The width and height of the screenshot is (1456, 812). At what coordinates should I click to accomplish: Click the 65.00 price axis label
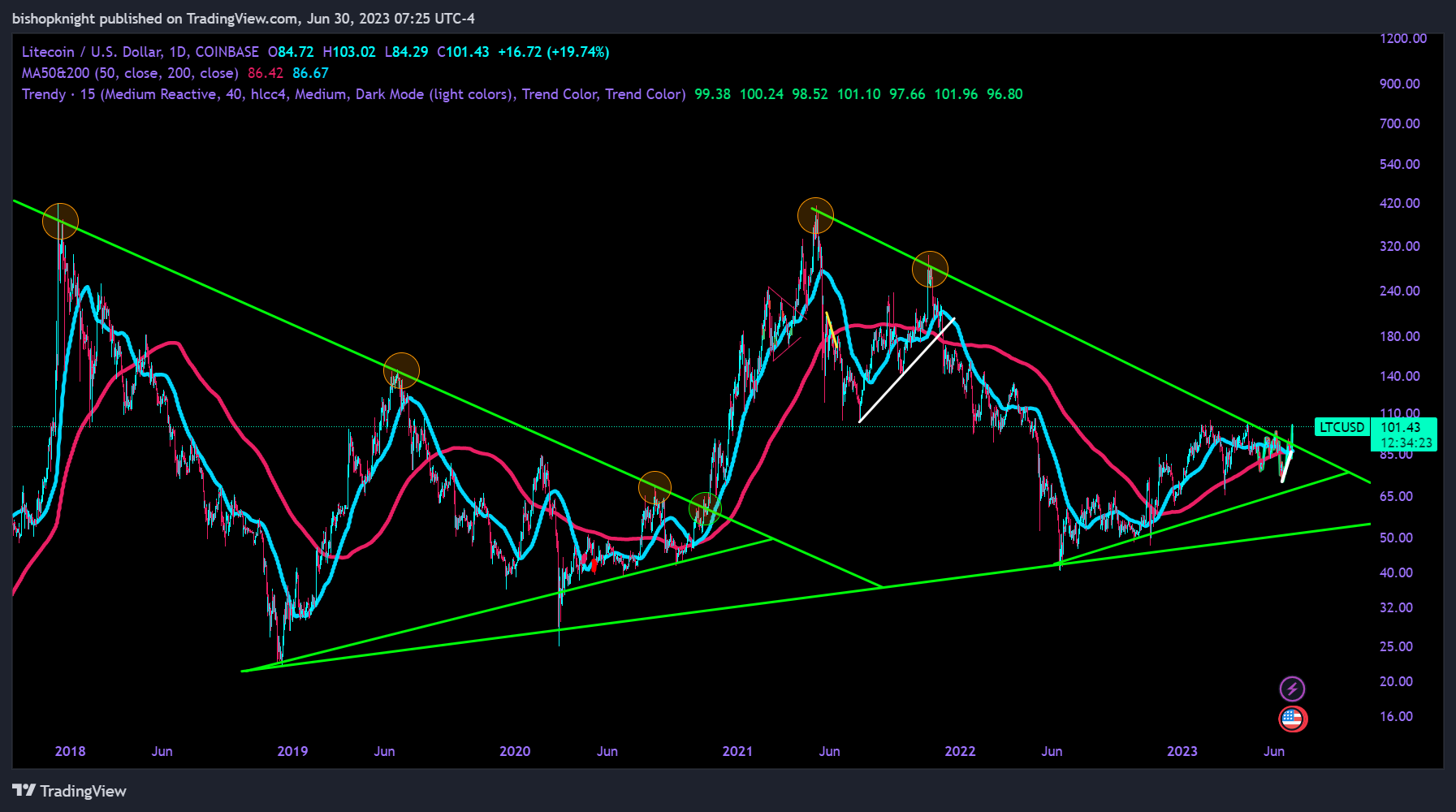1397,496
